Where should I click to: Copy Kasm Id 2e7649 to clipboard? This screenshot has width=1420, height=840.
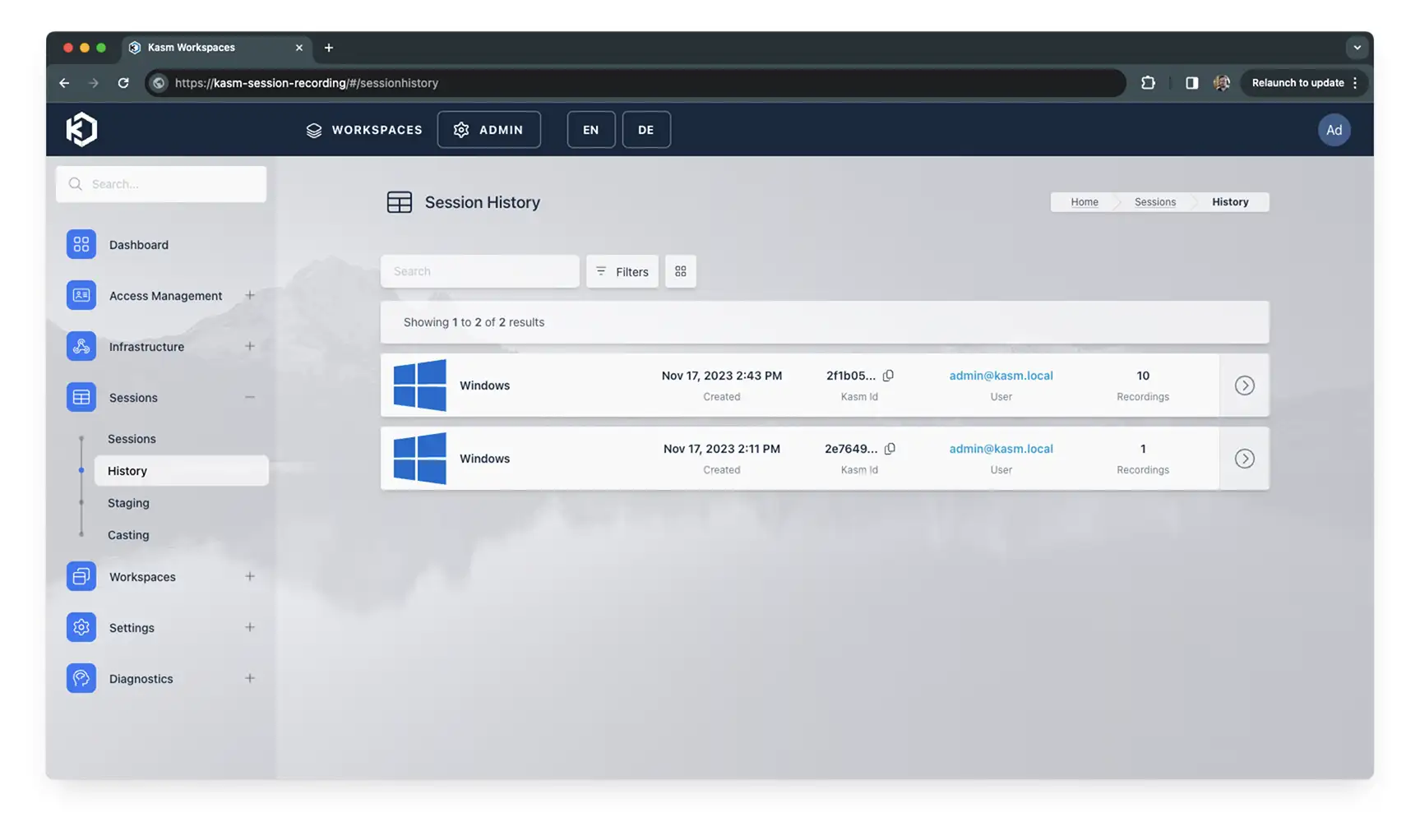890,449
